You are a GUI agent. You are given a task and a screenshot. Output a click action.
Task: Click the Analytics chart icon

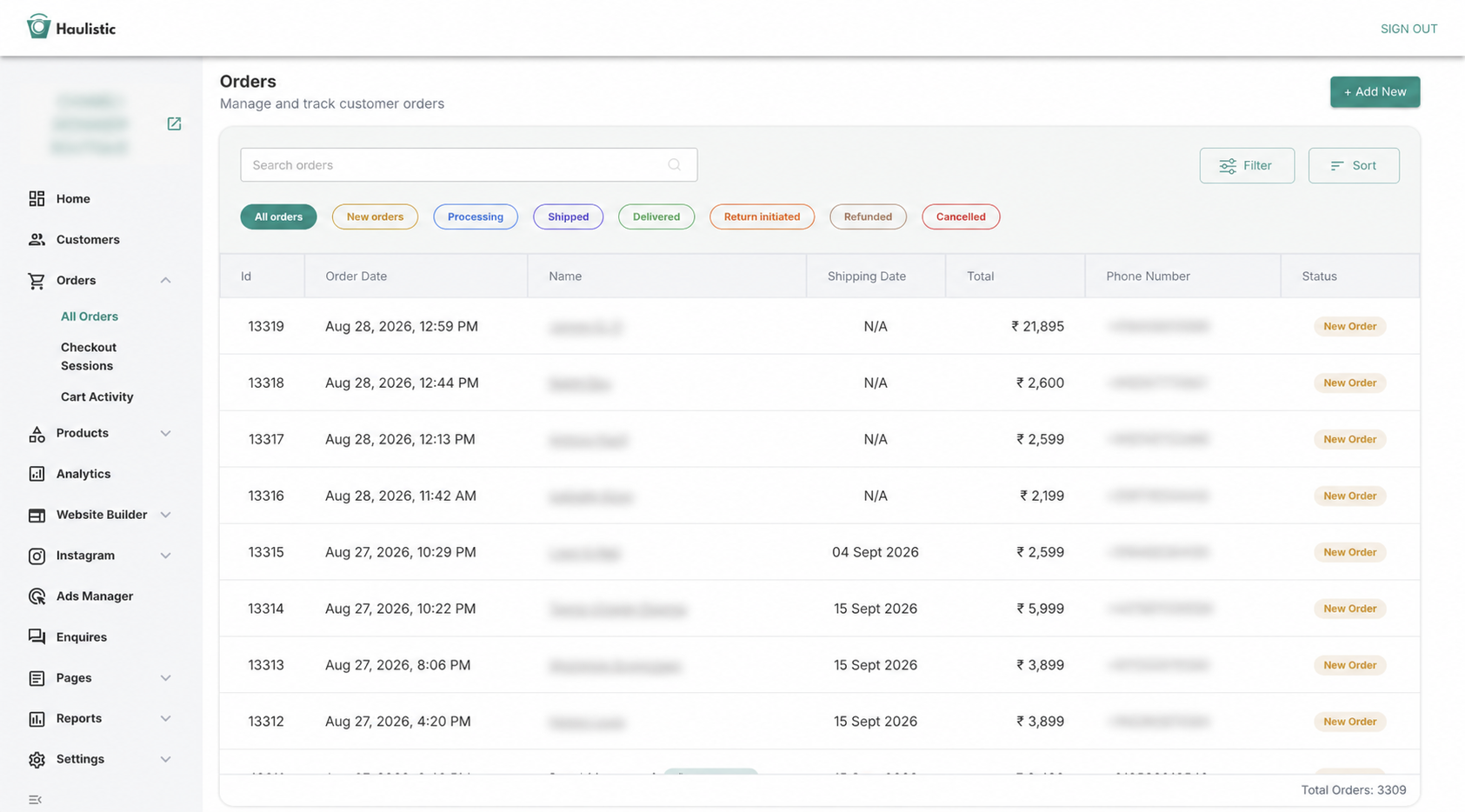(37, 474)
